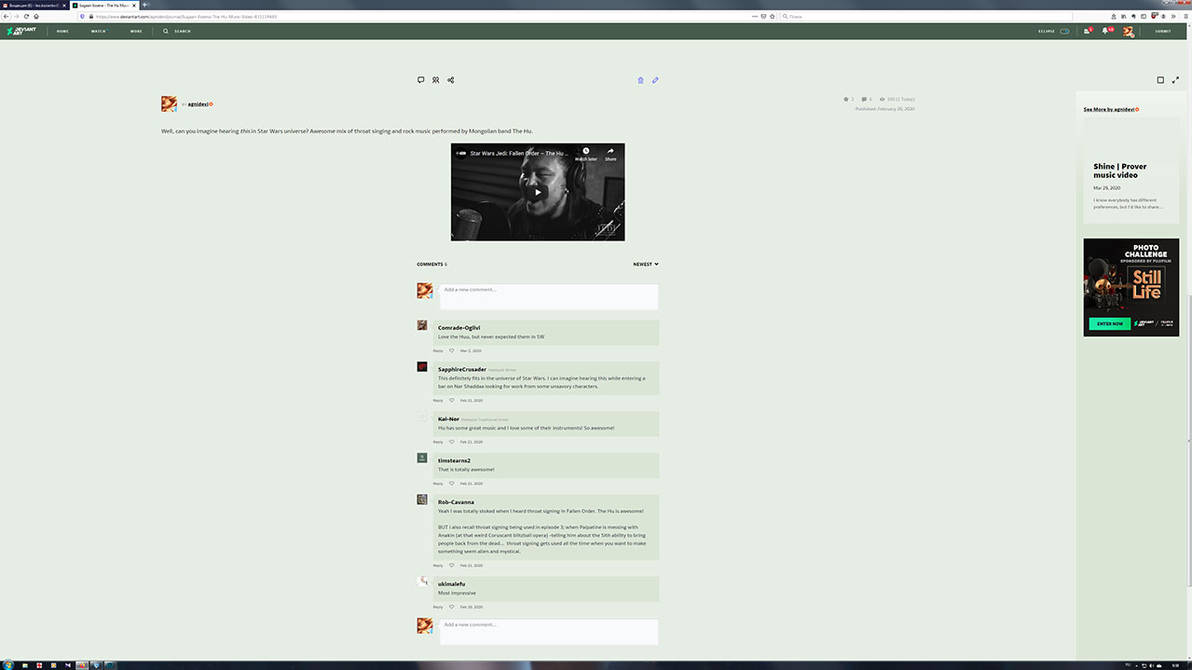Play the Star Wars Jedi YouTube video
The height and width of the screenshot is (670, 1192).
(537, 192)
